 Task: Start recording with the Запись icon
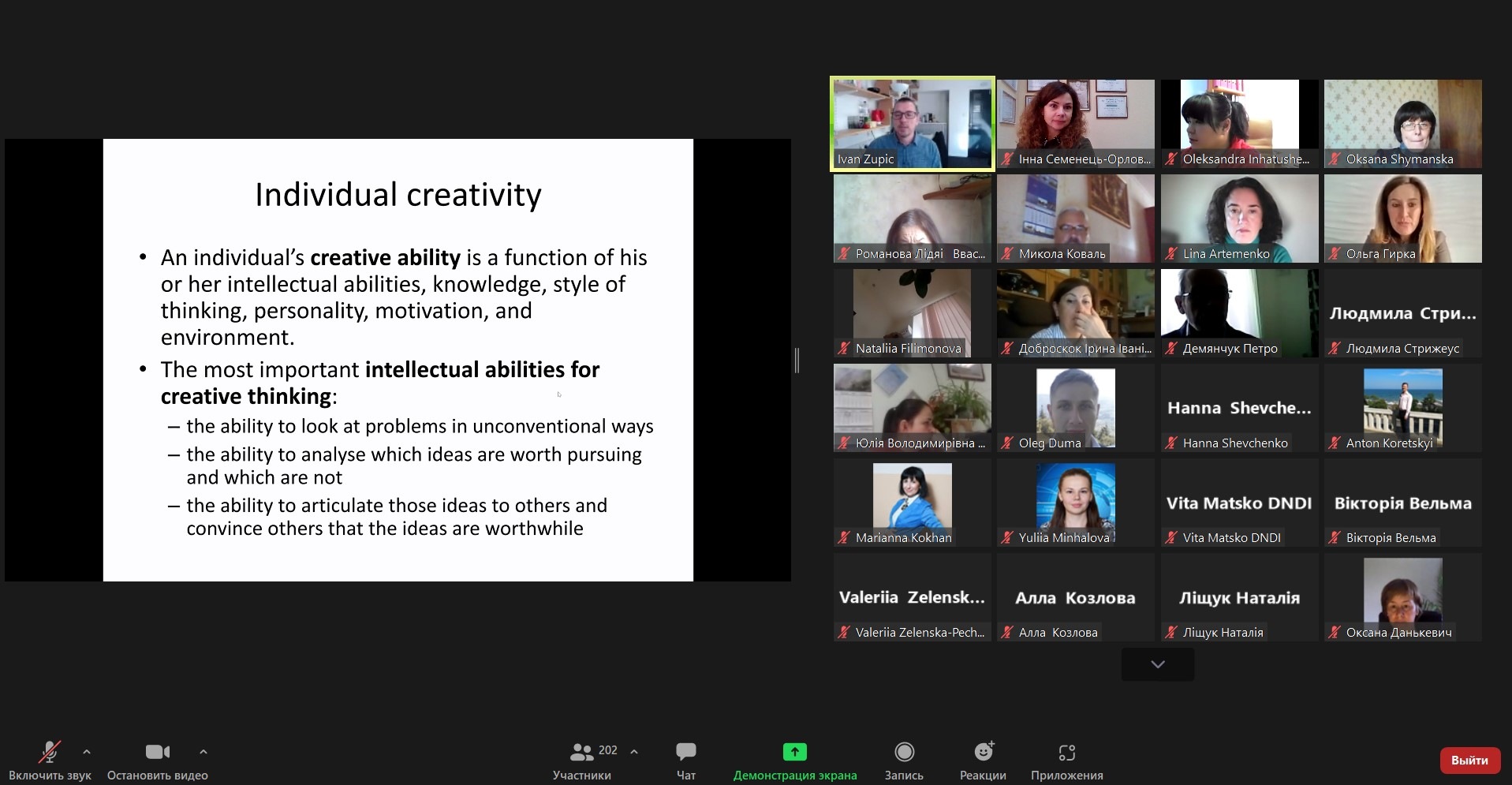pyautogui.click(x=904, y=752)
